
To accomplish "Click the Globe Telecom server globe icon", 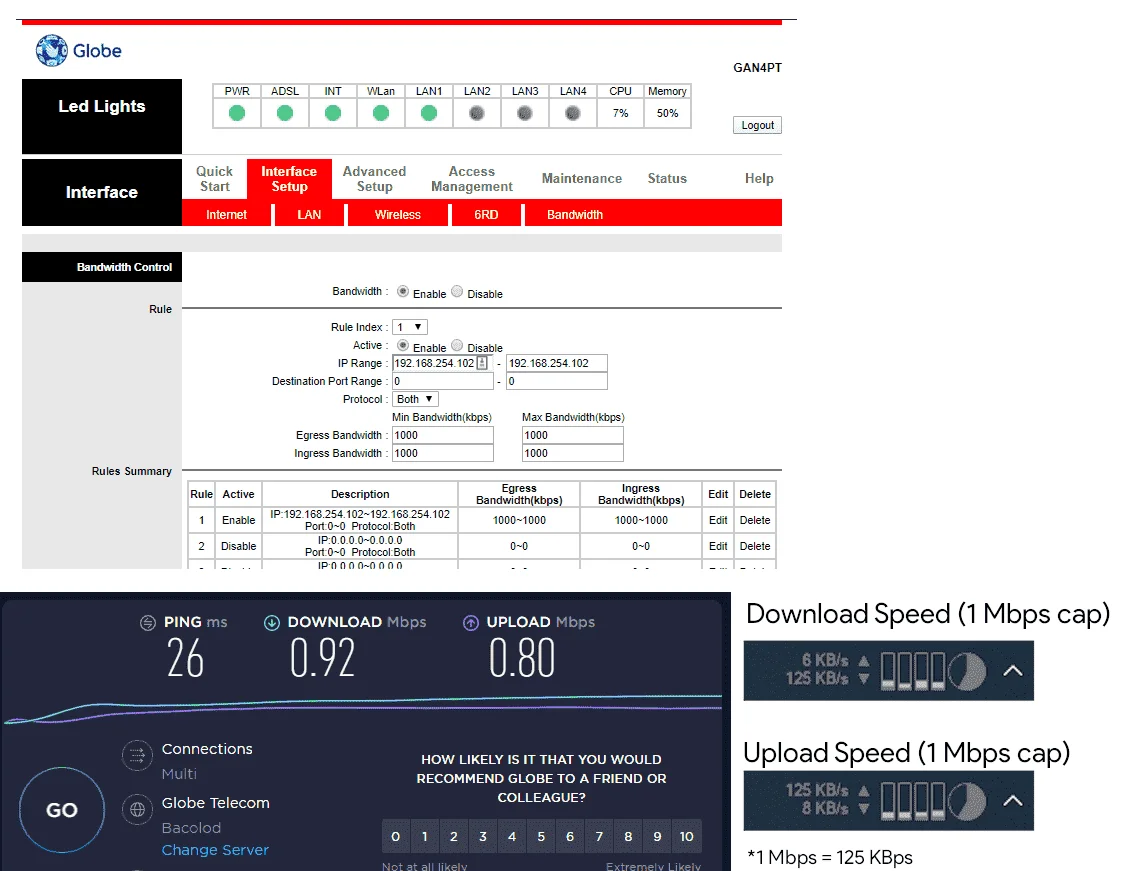I will tap(137, 810).
